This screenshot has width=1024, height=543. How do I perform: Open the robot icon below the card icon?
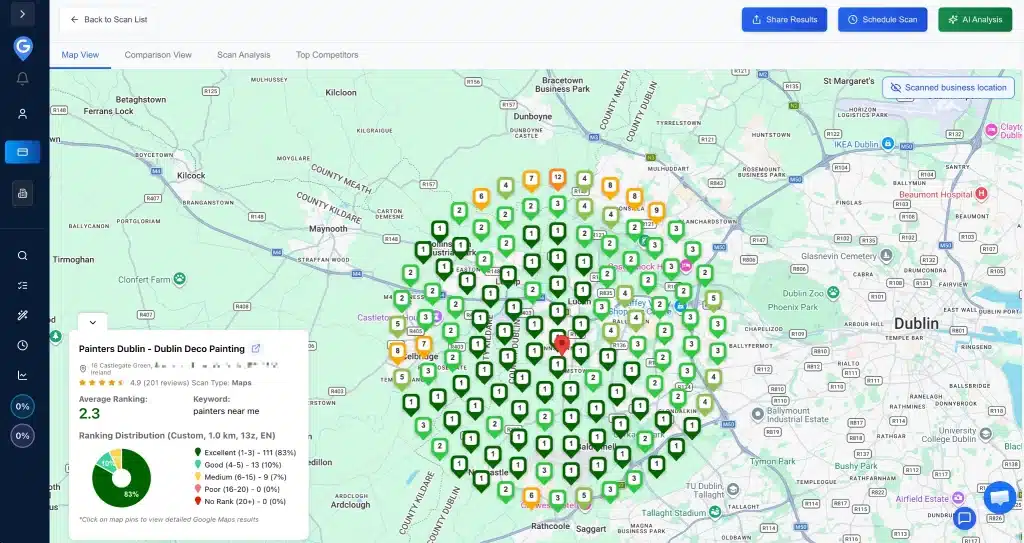pos(22,193)
